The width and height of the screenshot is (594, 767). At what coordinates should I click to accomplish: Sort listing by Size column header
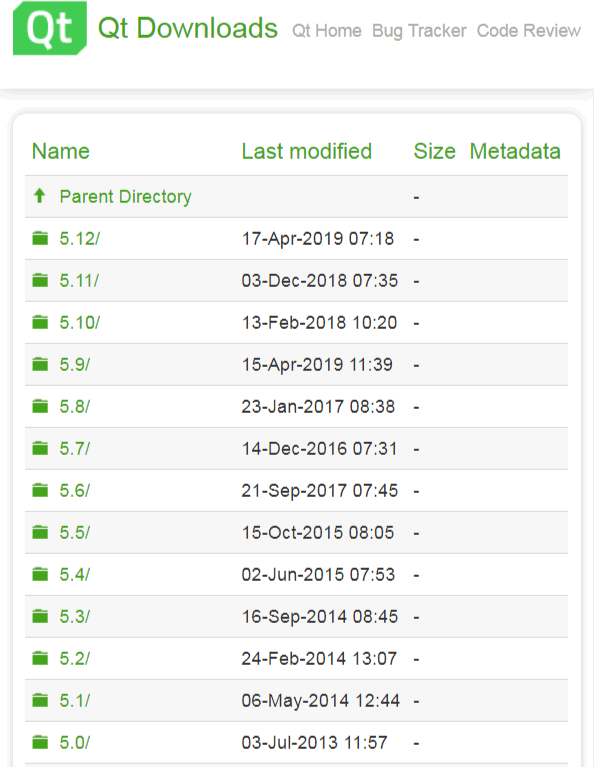tap(434, 151)
